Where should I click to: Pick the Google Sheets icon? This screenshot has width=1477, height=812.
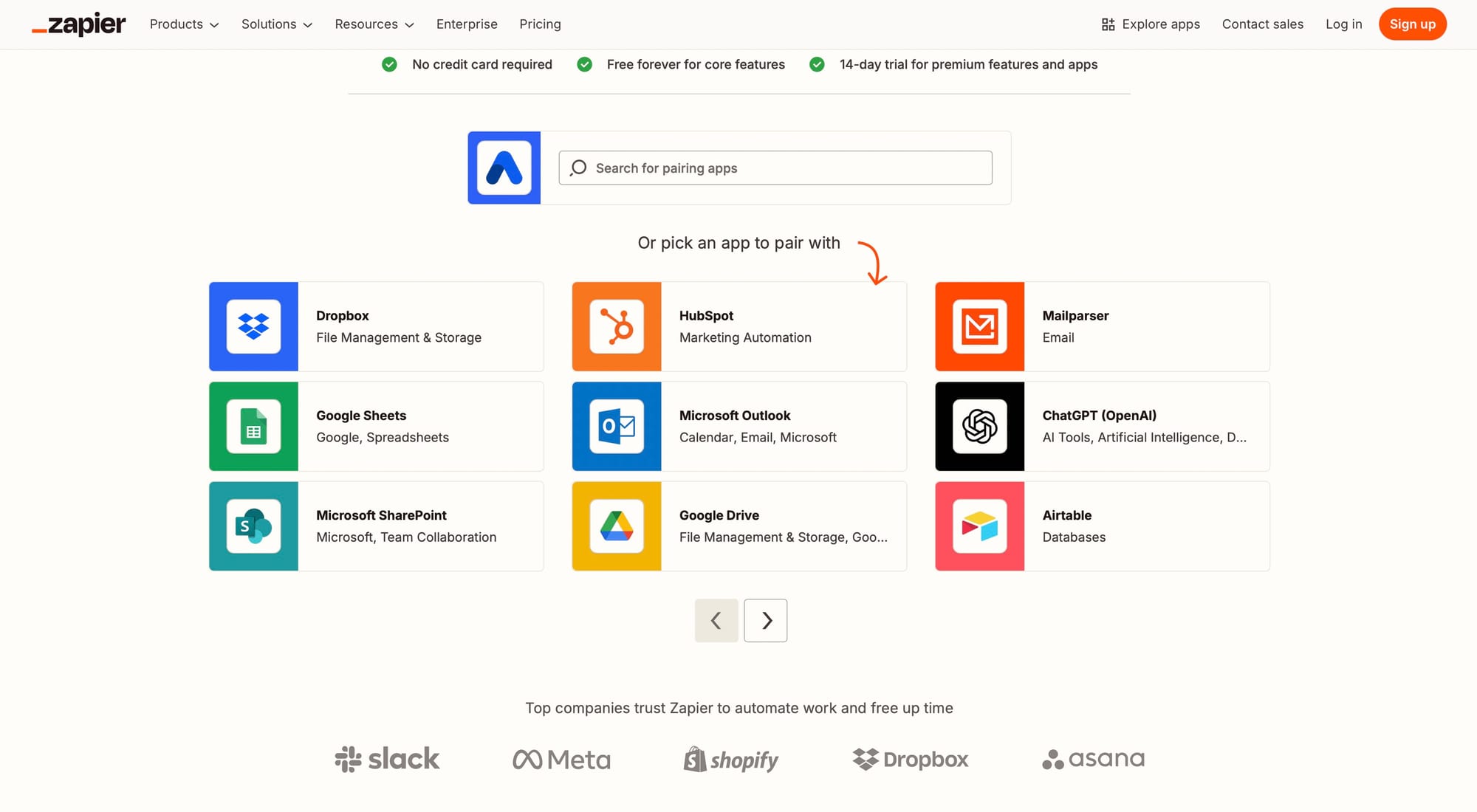[253, 426]
